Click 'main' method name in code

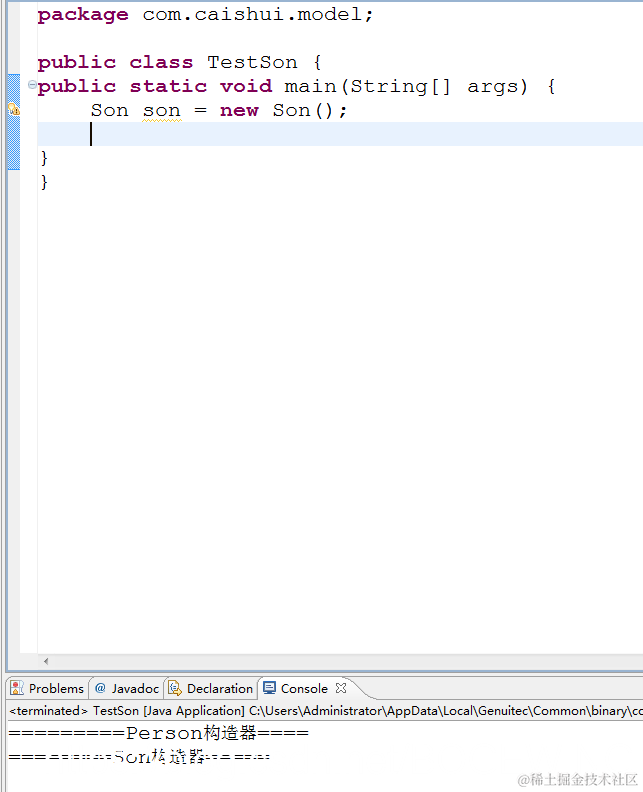point(311,86)
